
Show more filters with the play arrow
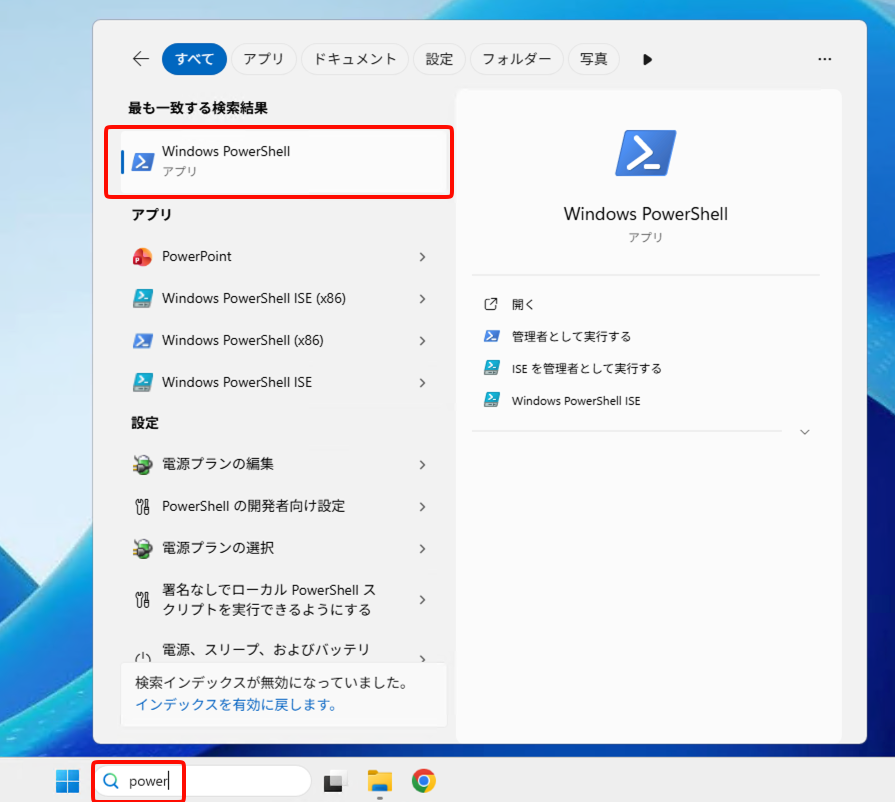(x=647, y=59)
